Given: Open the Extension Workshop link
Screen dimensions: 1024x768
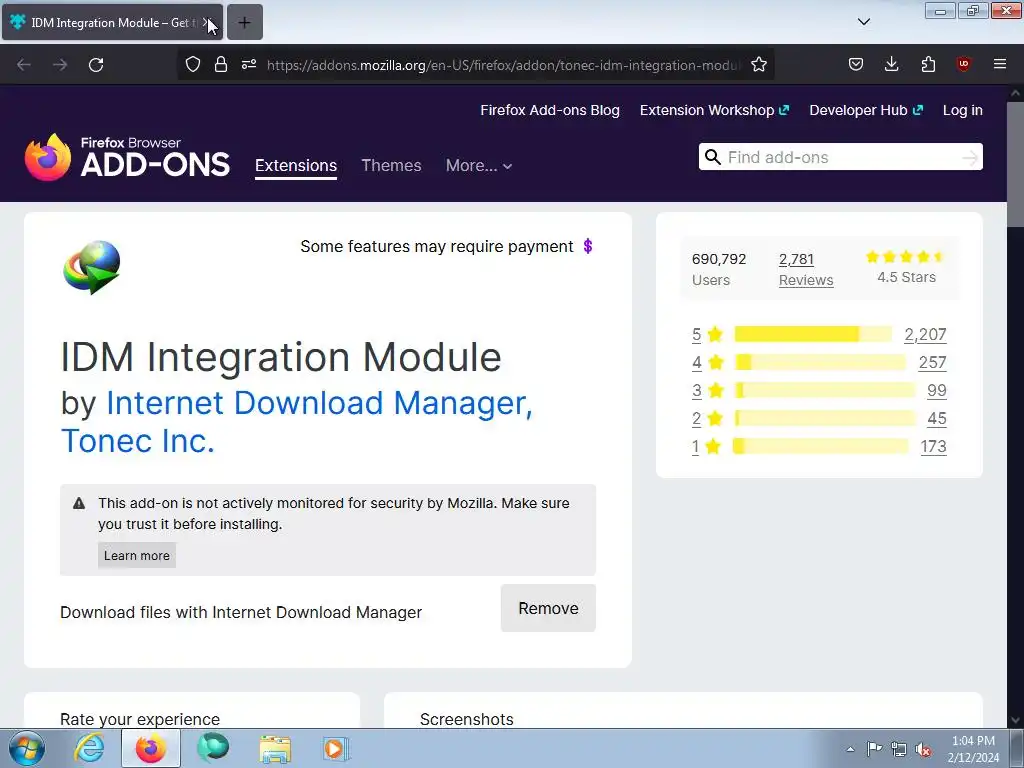Looking at the screenshot, I should (714, 110).
